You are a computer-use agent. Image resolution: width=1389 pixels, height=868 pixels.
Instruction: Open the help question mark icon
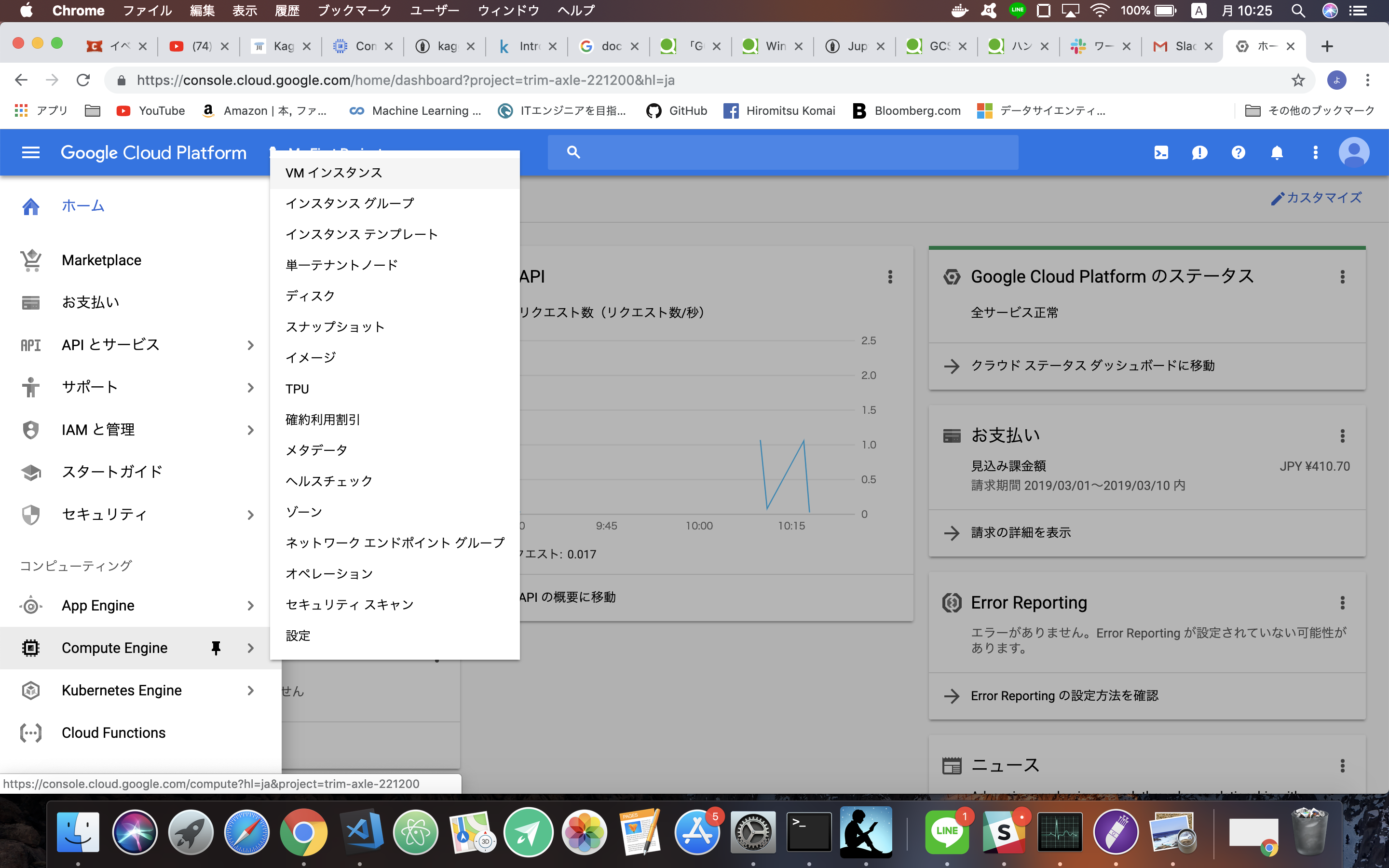[x=1238, y=152]
